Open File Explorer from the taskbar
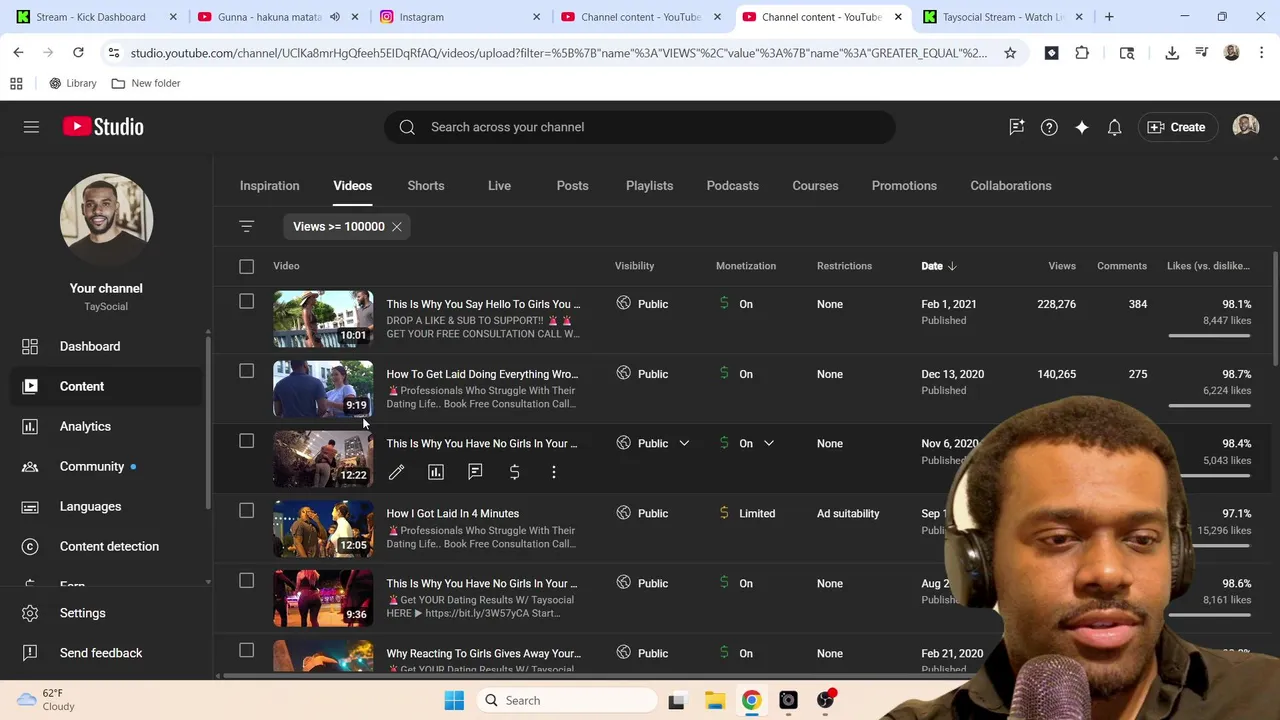Screen dimensions: 1280x720 (x=714, y=700)
